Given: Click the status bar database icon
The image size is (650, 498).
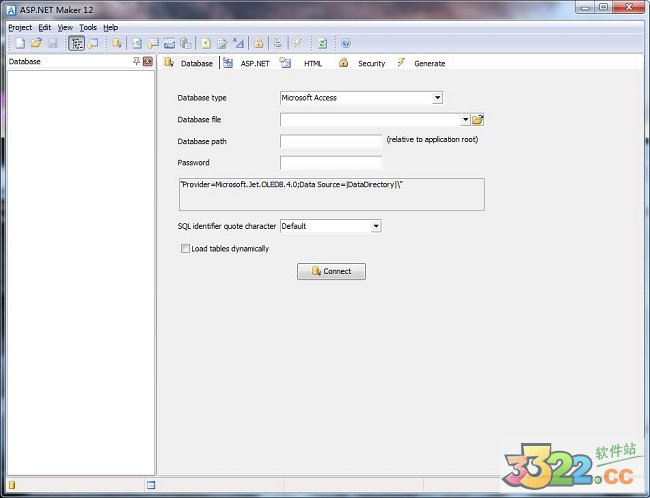Looking at the screenshot, I should (x=12, y=485).
